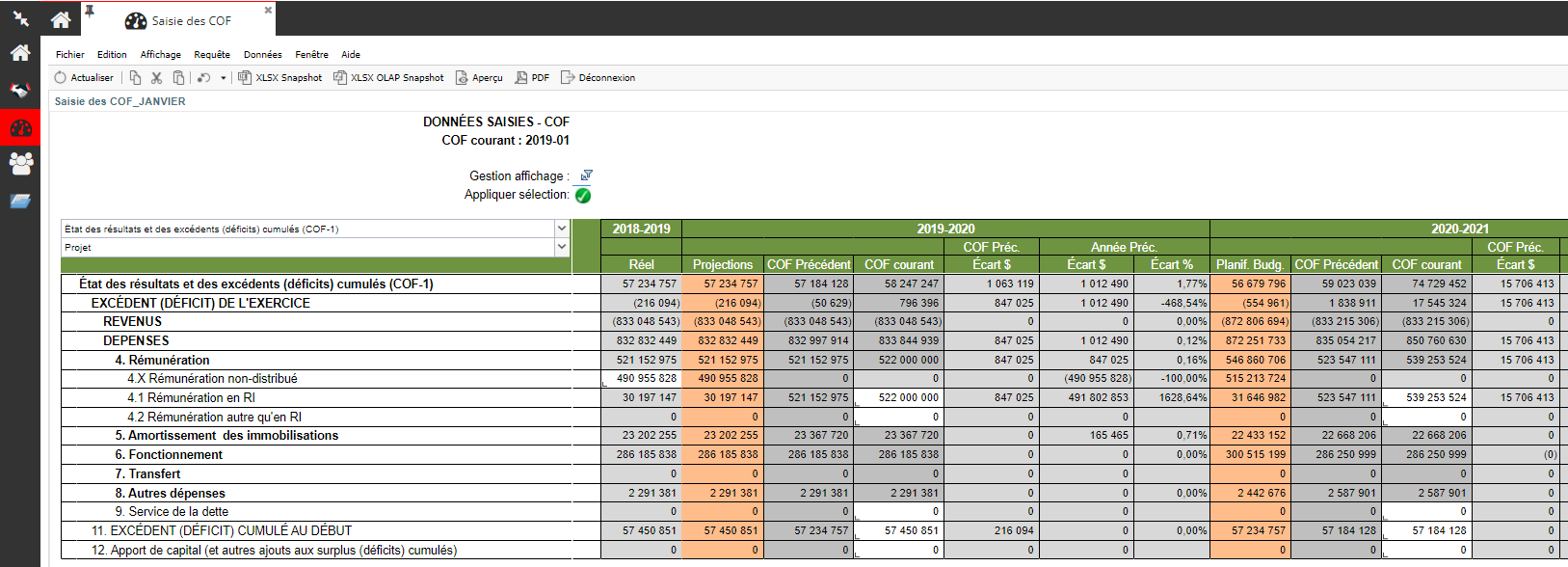The image size is (1568, 567).
Task: Click the collapse arrows icon in sidebar
Action: click(20, 18)
